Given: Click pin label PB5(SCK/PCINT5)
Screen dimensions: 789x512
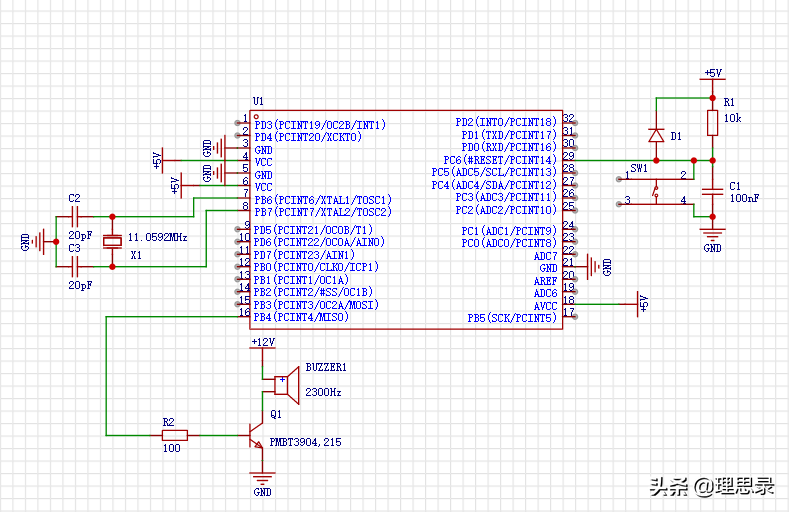Looking at the screenshot, I should pyautogui.click(x=512, y=318).
